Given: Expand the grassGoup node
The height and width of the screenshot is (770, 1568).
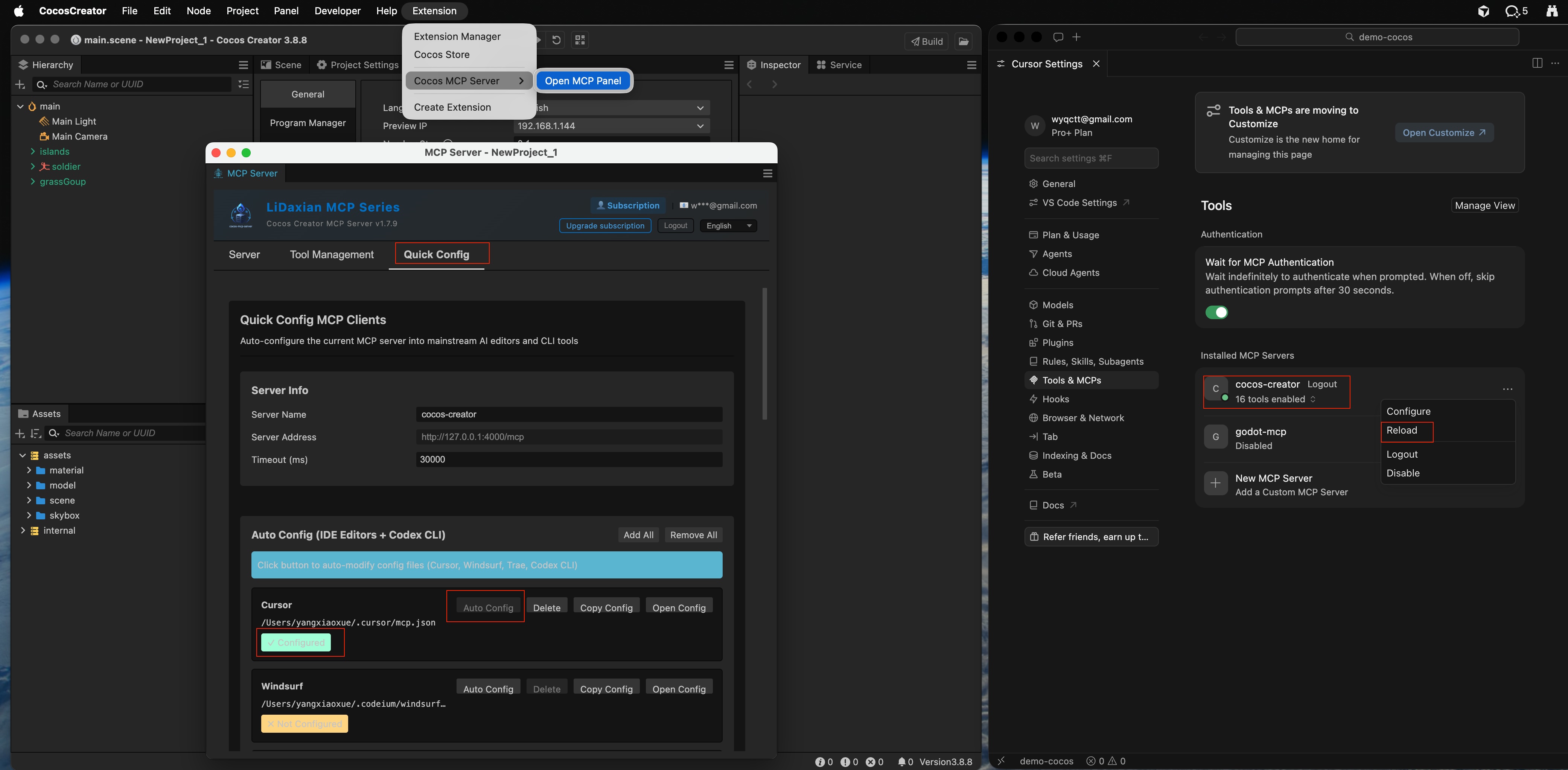Looking at the screenshot, I should click(33, 182).
